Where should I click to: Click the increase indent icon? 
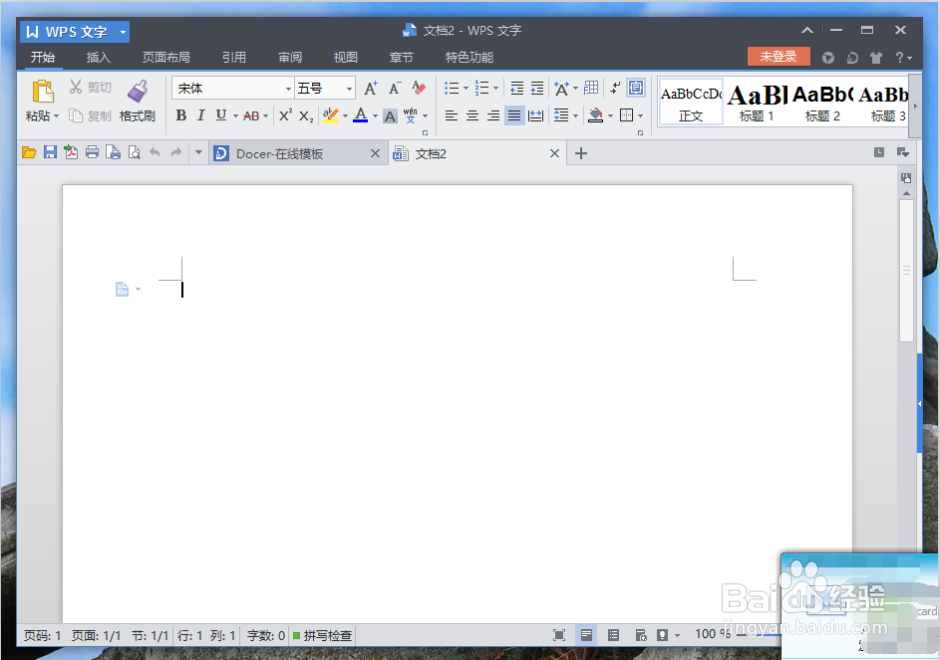pyautogui.click(x=537, y=89)
